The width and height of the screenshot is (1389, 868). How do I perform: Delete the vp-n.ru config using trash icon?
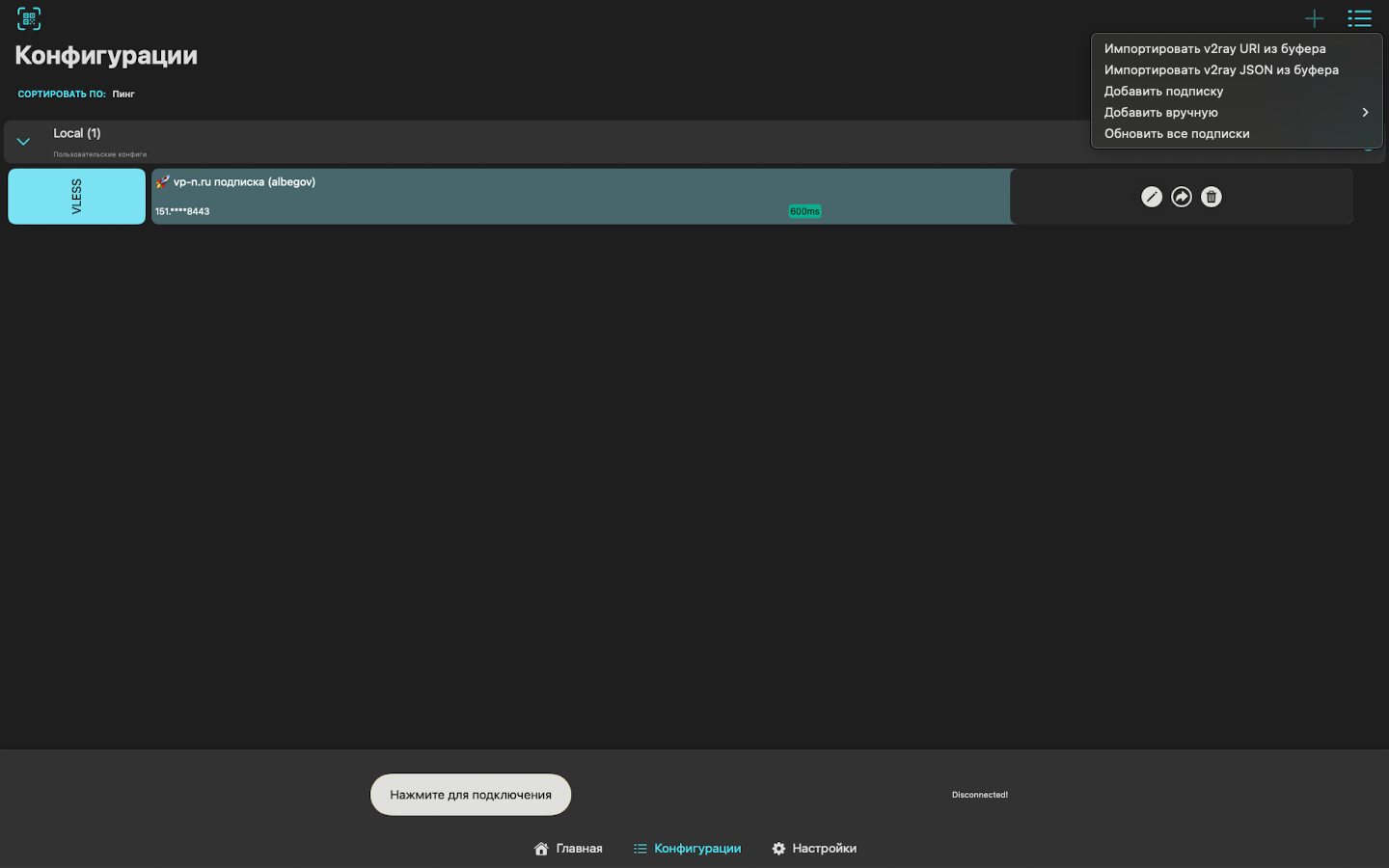tap(1211, 196)
